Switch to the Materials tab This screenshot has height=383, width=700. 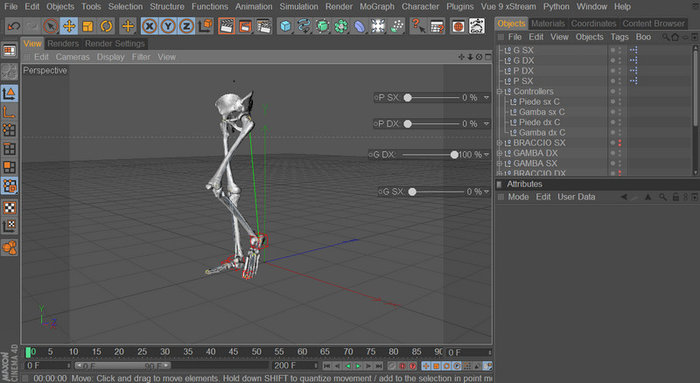[548, 23]
